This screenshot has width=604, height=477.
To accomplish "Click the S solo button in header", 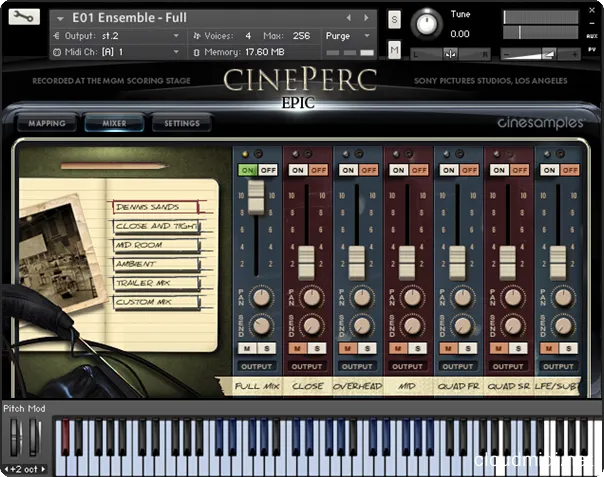I will pos(395,19).
